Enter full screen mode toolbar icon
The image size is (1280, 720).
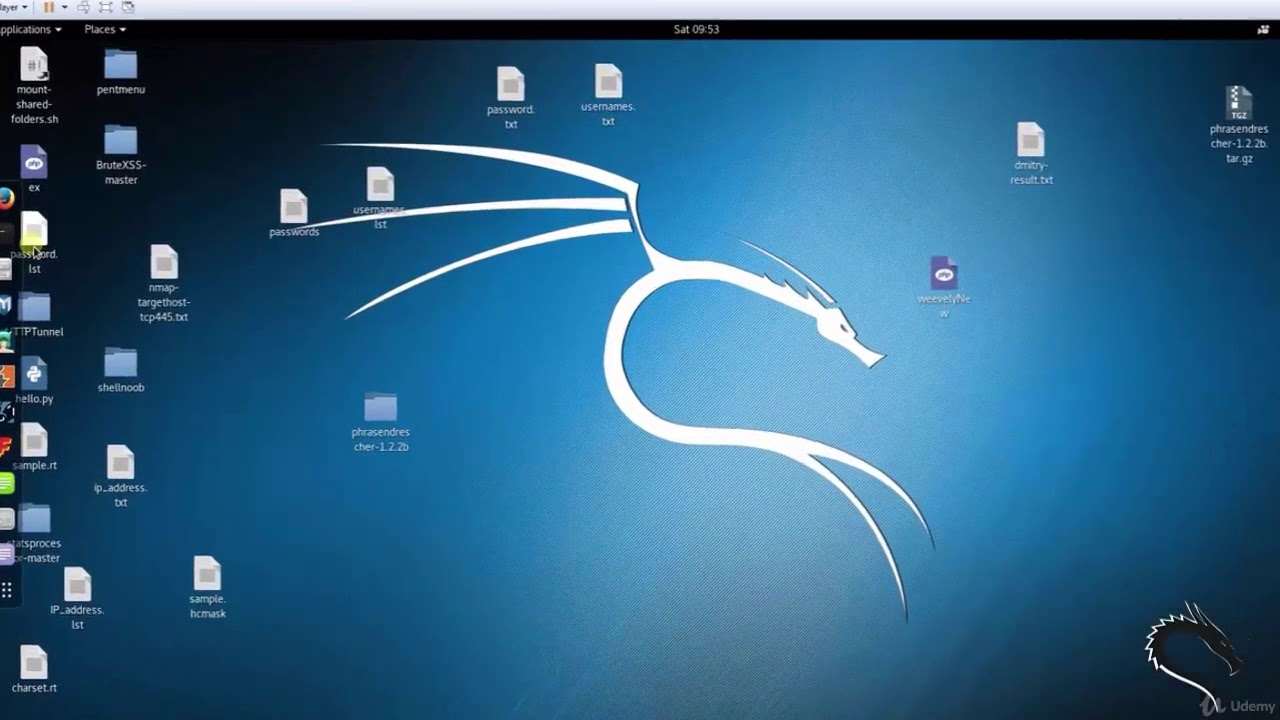pos(106,7)
